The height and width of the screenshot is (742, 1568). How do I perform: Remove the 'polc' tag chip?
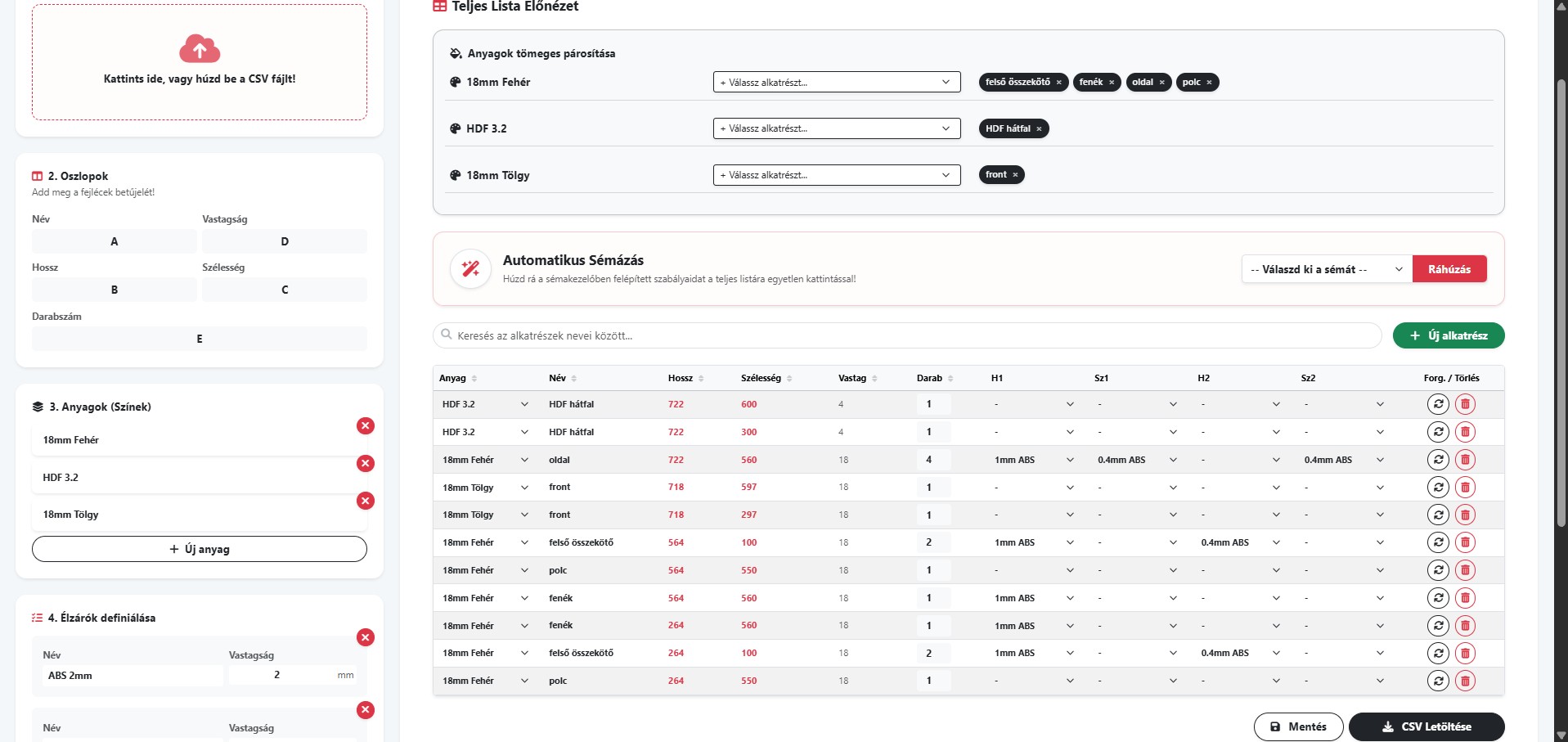[x=1209, y=83]
